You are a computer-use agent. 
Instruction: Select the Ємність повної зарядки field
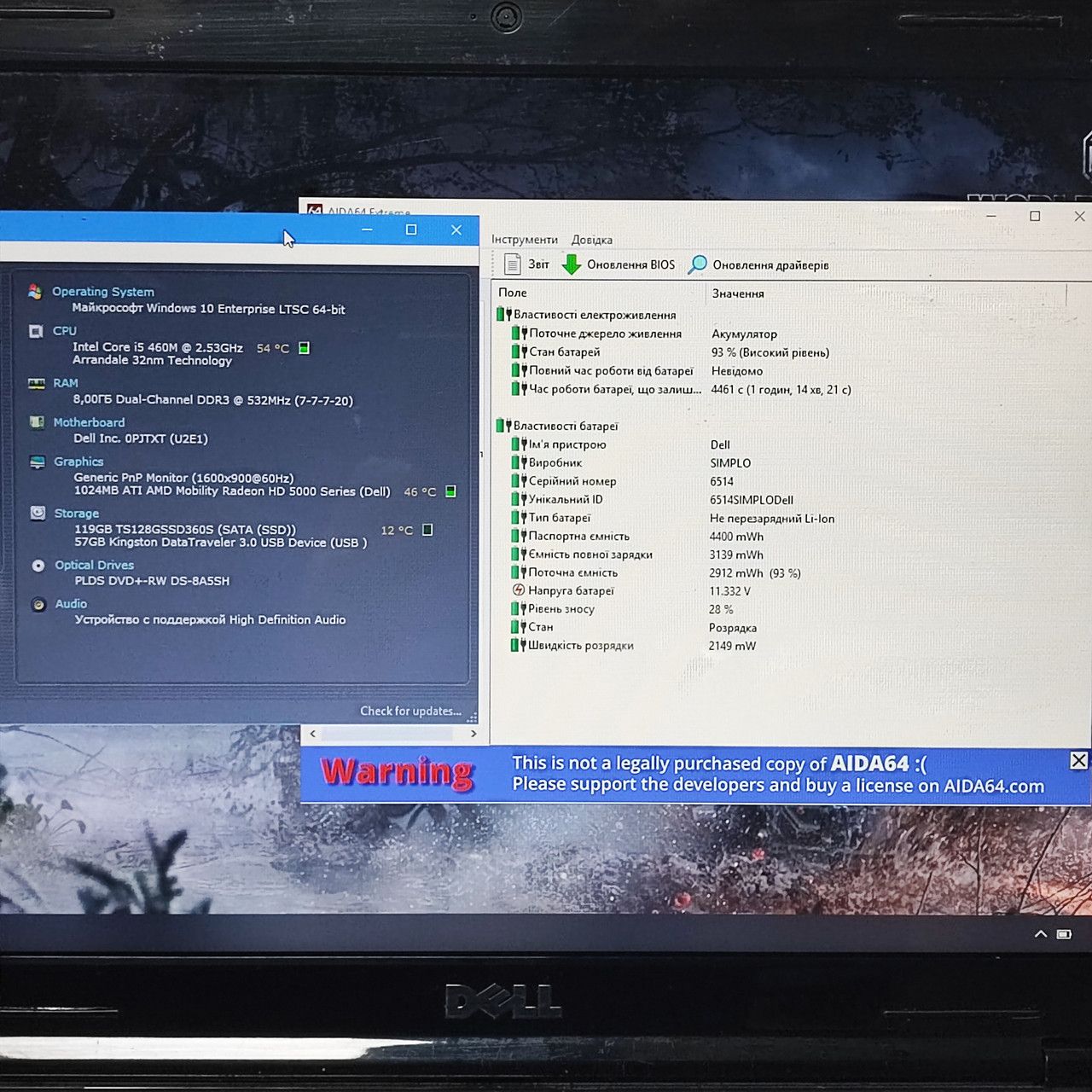point(590,555)
